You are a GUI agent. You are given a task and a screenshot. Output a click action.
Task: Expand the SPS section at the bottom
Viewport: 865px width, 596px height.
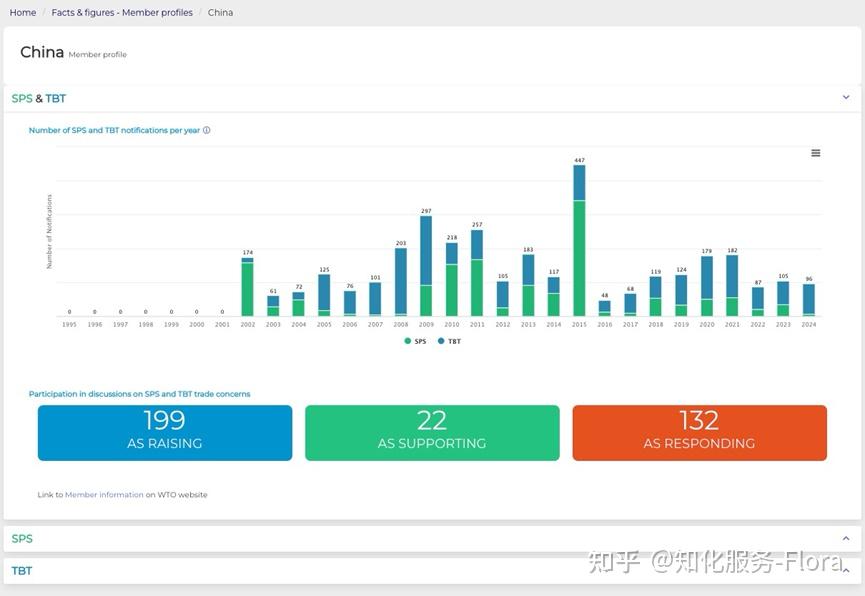(845, 538)
